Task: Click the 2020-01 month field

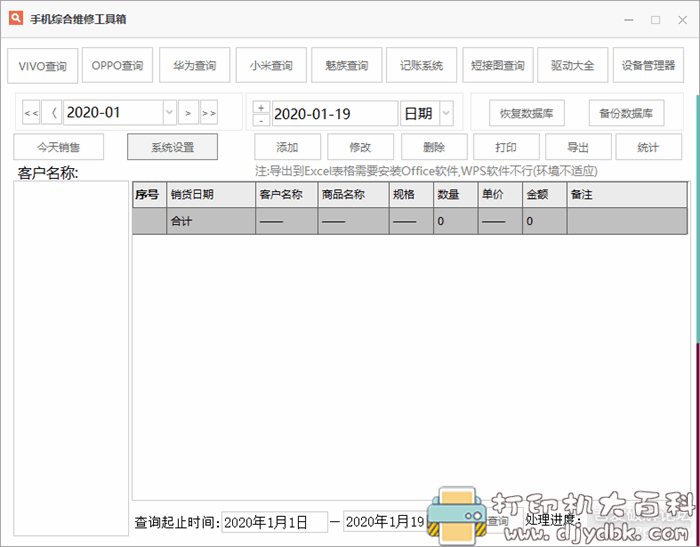Action: coord(113,113)
